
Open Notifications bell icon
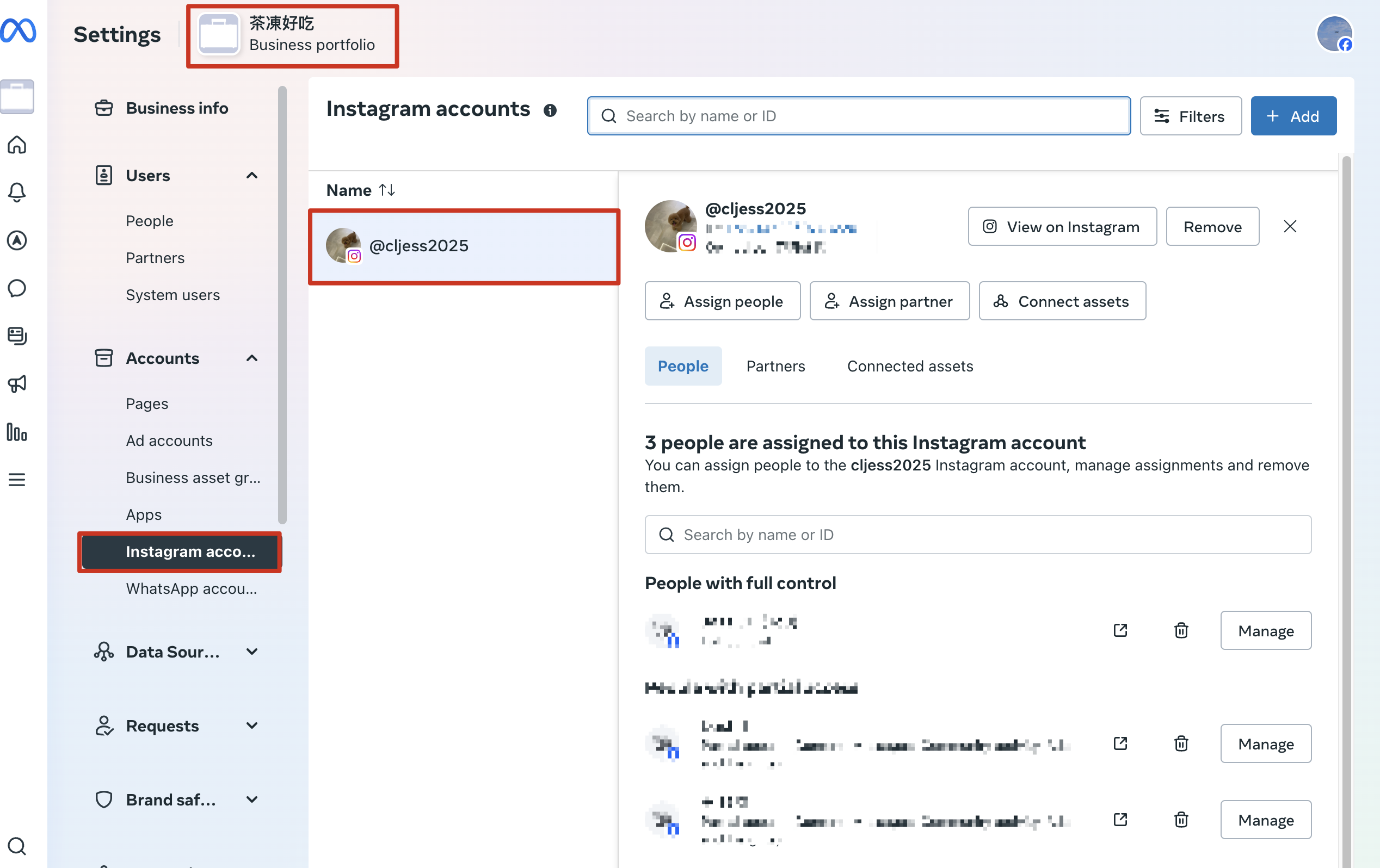[x=17, y=192]
